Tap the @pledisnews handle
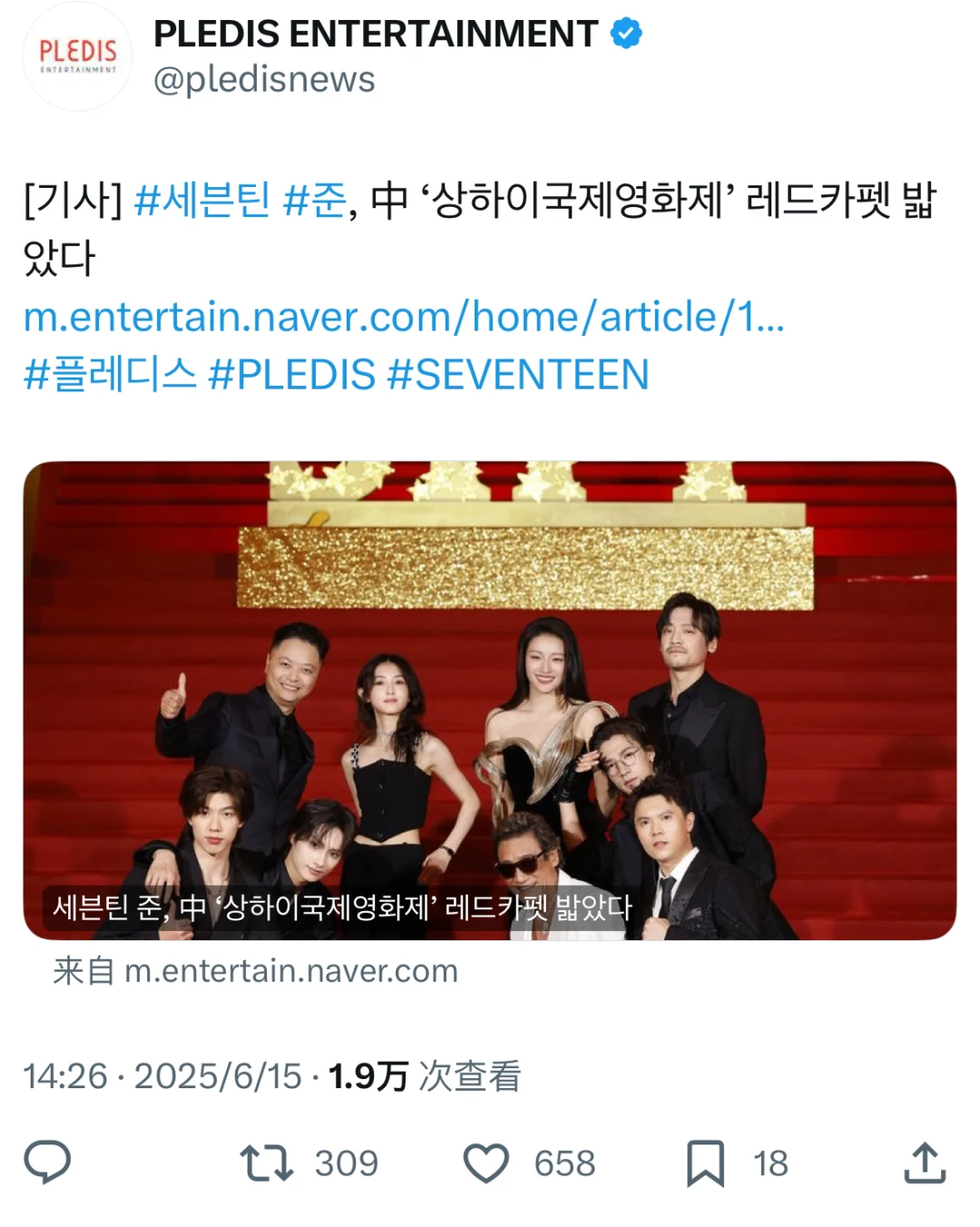The height and width of the screenshot is (1227, 980). pos(264,80)
